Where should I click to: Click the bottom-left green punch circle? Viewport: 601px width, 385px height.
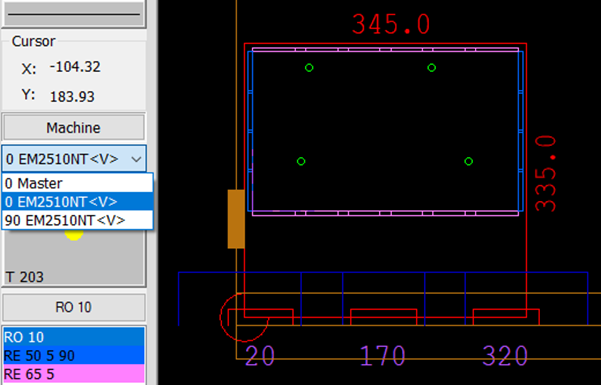click(301, 161)
